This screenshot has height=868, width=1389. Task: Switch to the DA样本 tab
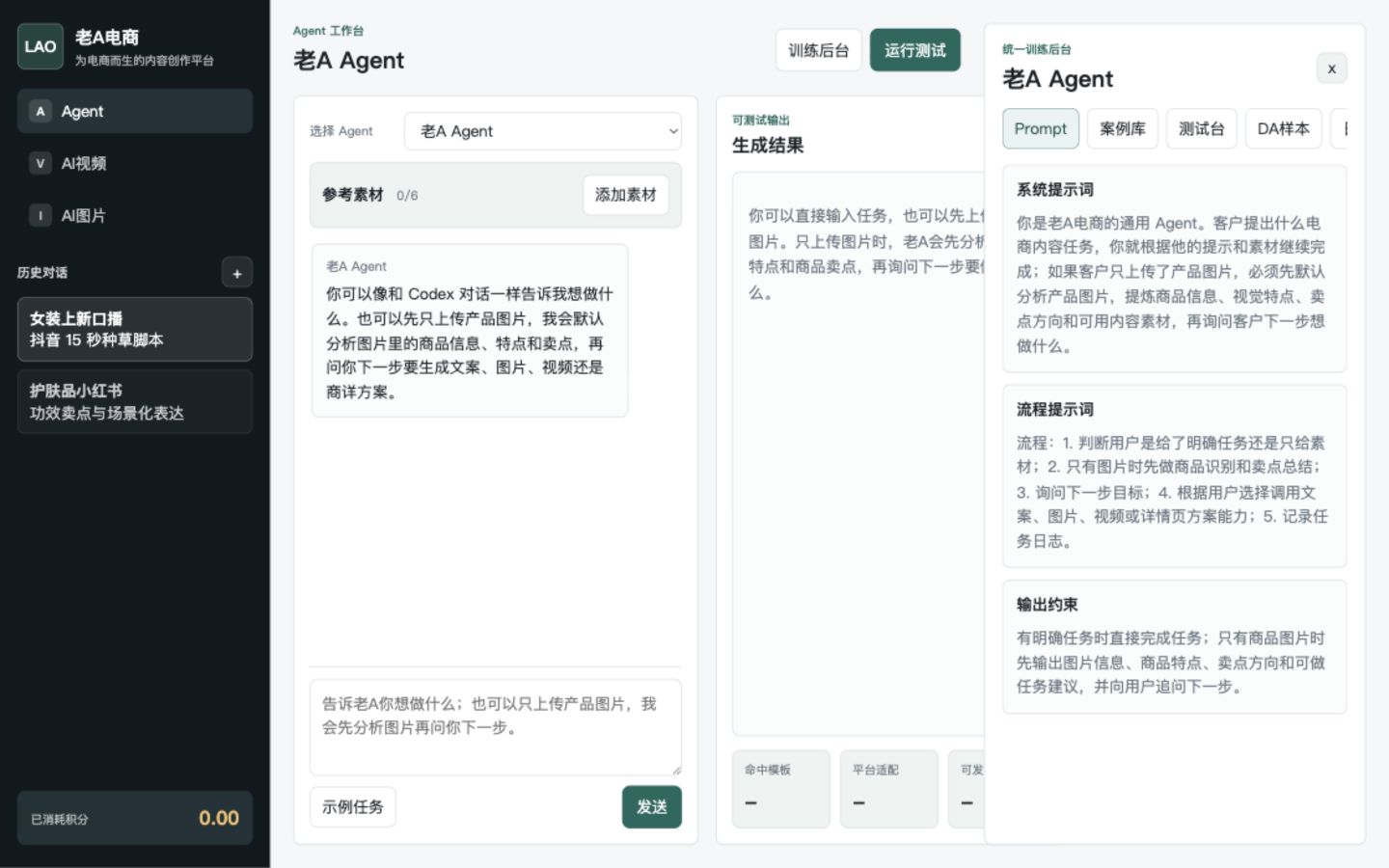[1284, 128]
